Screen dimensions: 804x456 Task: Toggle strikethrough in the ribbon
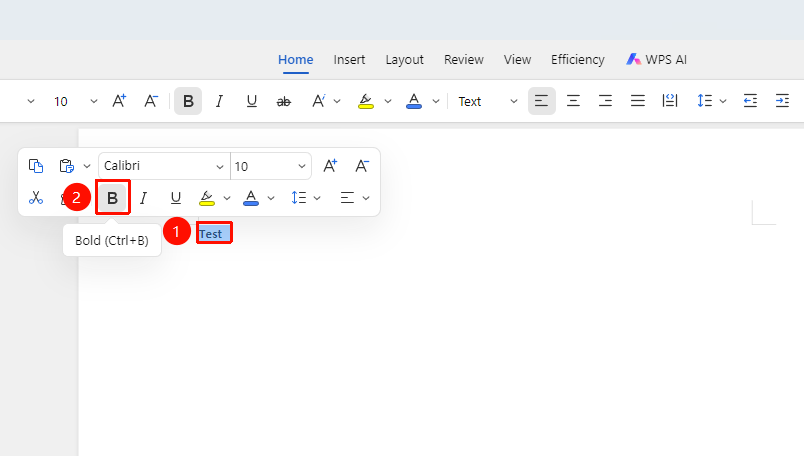click(284, 102)
